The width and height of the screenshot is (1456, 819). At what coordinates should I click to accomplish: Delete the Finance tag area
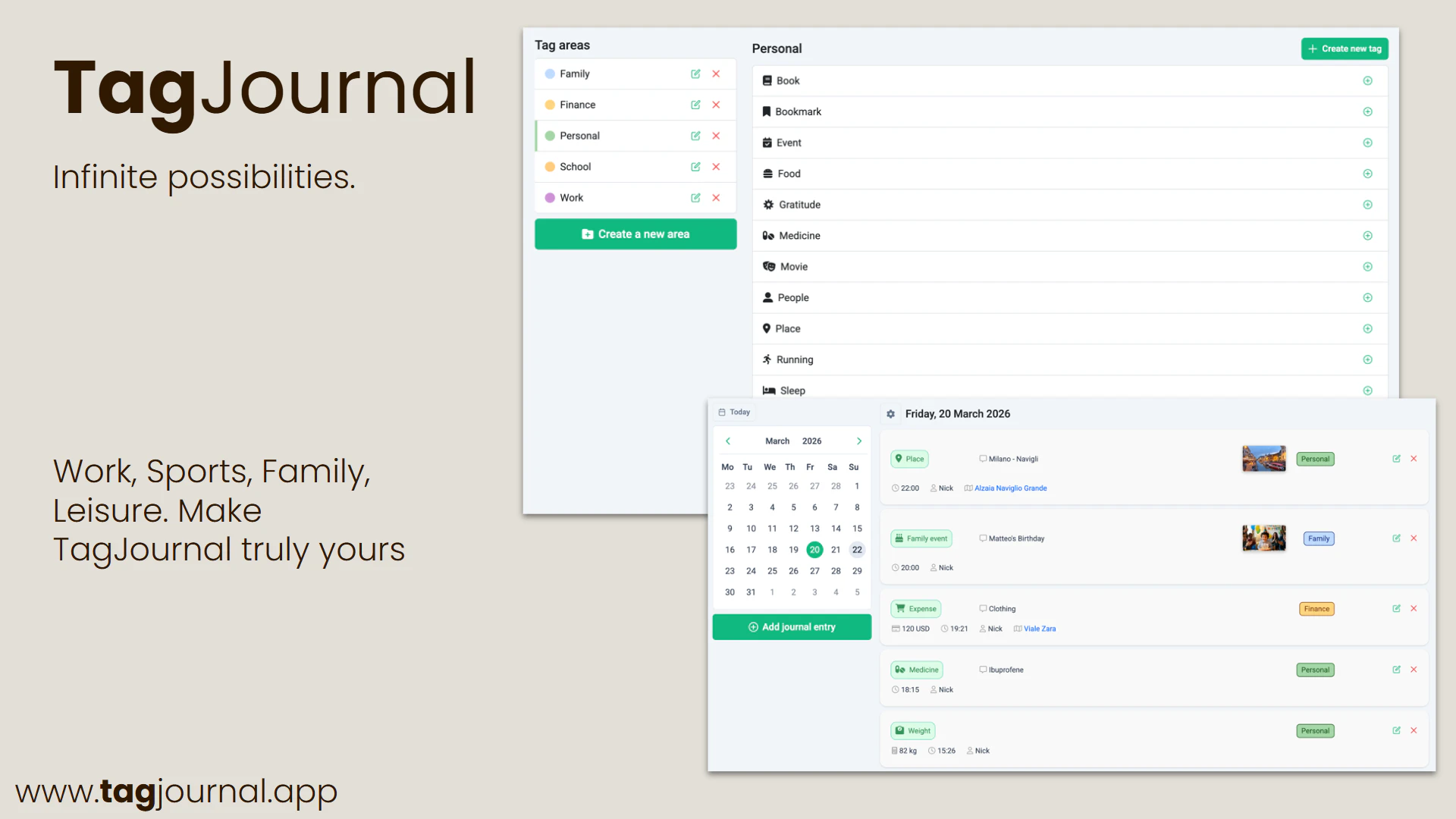pyautogui.click(x=716, y=105)
